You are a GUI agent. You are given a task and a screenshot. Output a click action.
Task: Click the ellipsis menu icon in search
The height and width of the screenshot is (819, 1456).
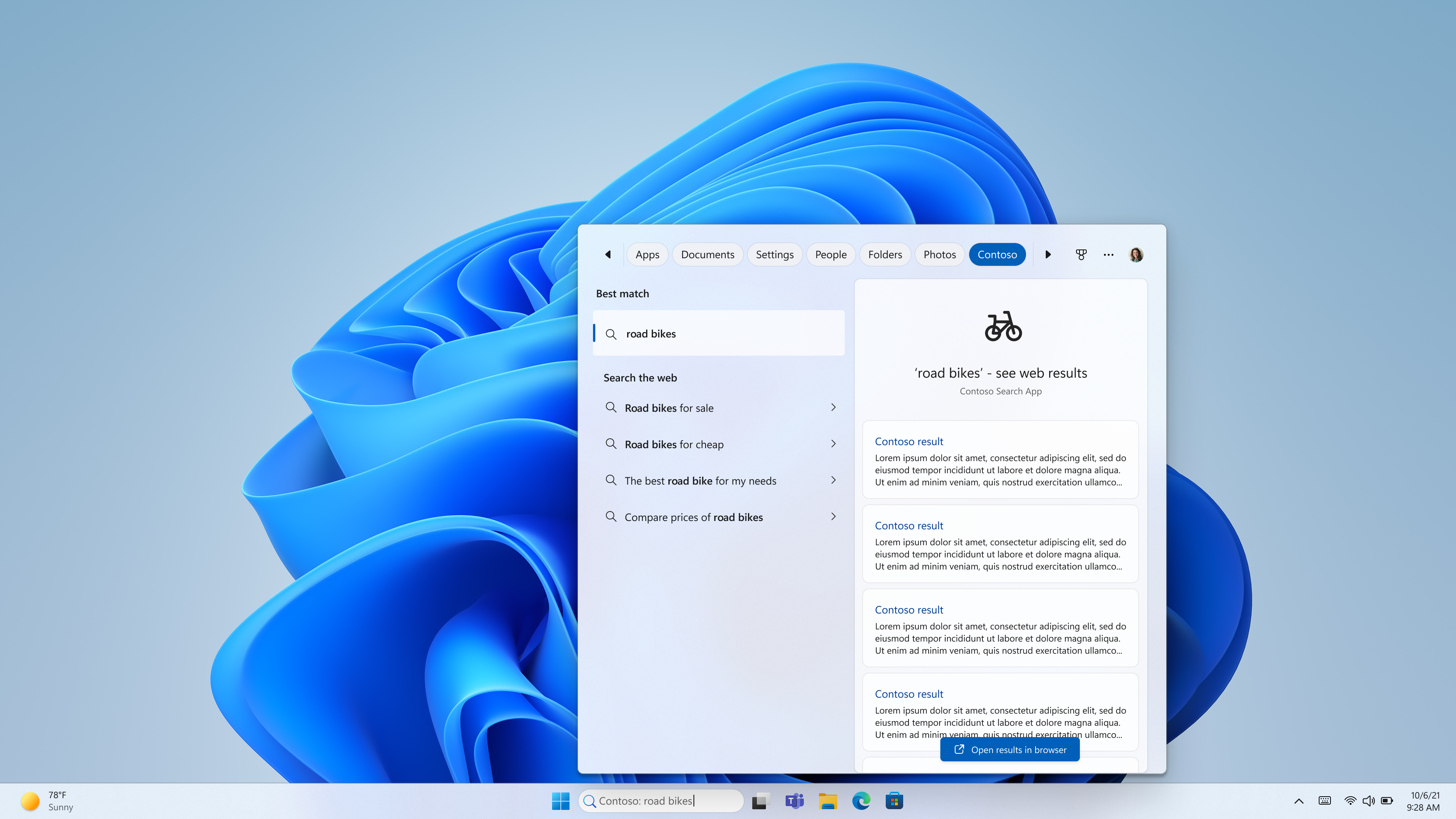point(1108,254)
